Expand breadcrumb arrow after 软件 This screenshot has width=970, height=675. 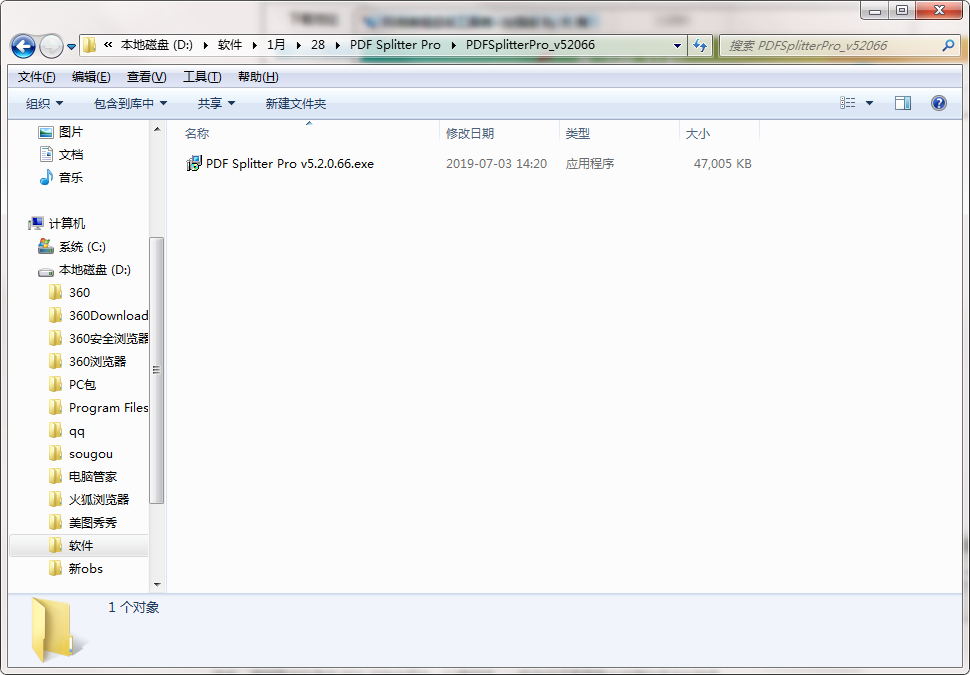[x=254, y=45]
